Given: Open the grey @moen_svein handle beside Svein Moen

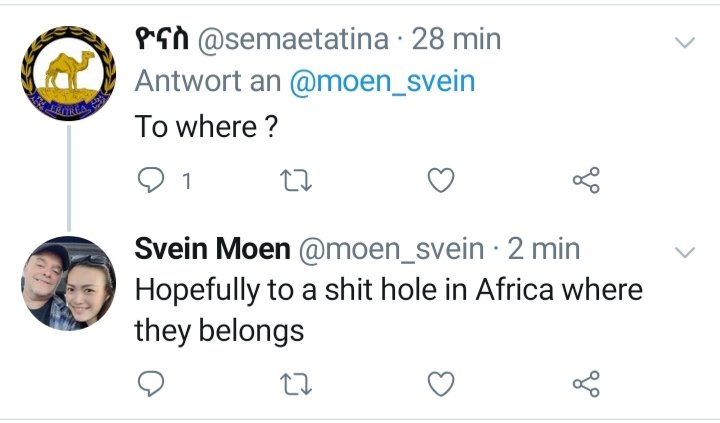Looking at the screenshot, I should (383, 250).
